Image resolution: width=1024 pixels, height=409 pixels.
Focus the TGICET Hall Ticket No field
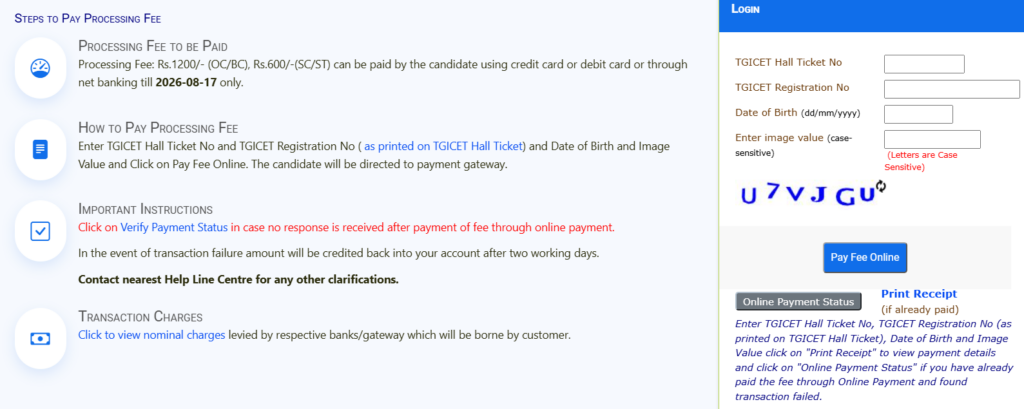tap(924, 64)
